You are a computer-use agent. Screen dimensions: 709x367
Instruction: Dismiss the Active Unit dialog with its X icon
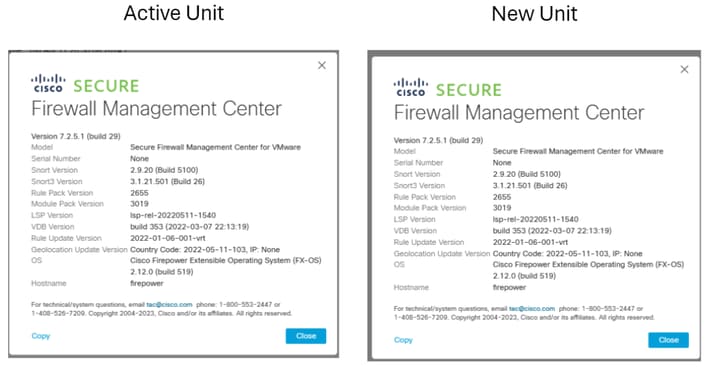coord(322,66)
